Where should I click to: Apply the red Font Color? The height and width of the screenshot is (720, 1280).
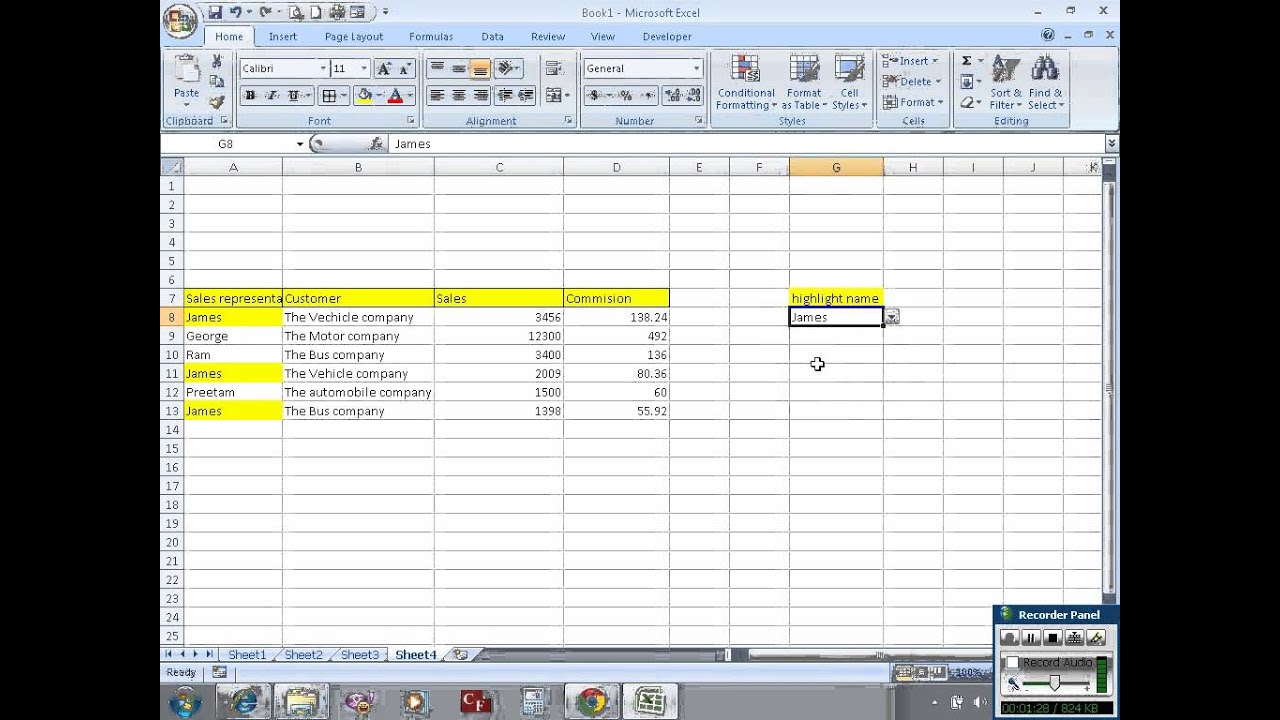point(395,95)
